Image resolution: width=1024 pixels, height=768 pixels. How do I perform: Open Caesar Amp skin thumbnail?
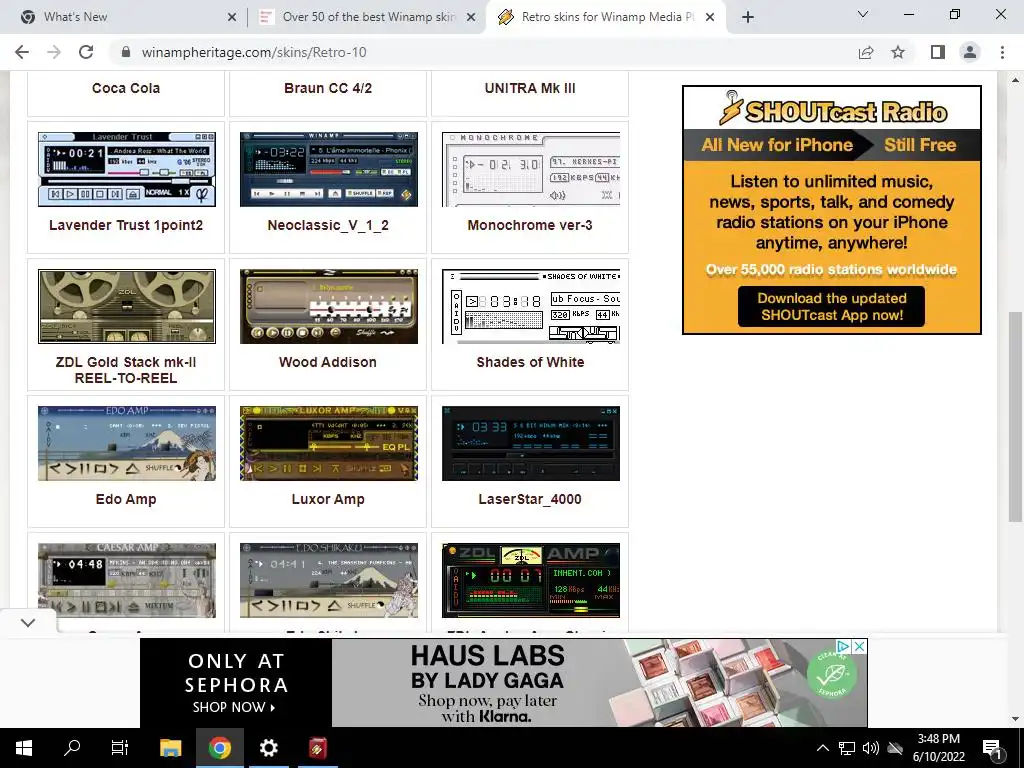(127, 581)
